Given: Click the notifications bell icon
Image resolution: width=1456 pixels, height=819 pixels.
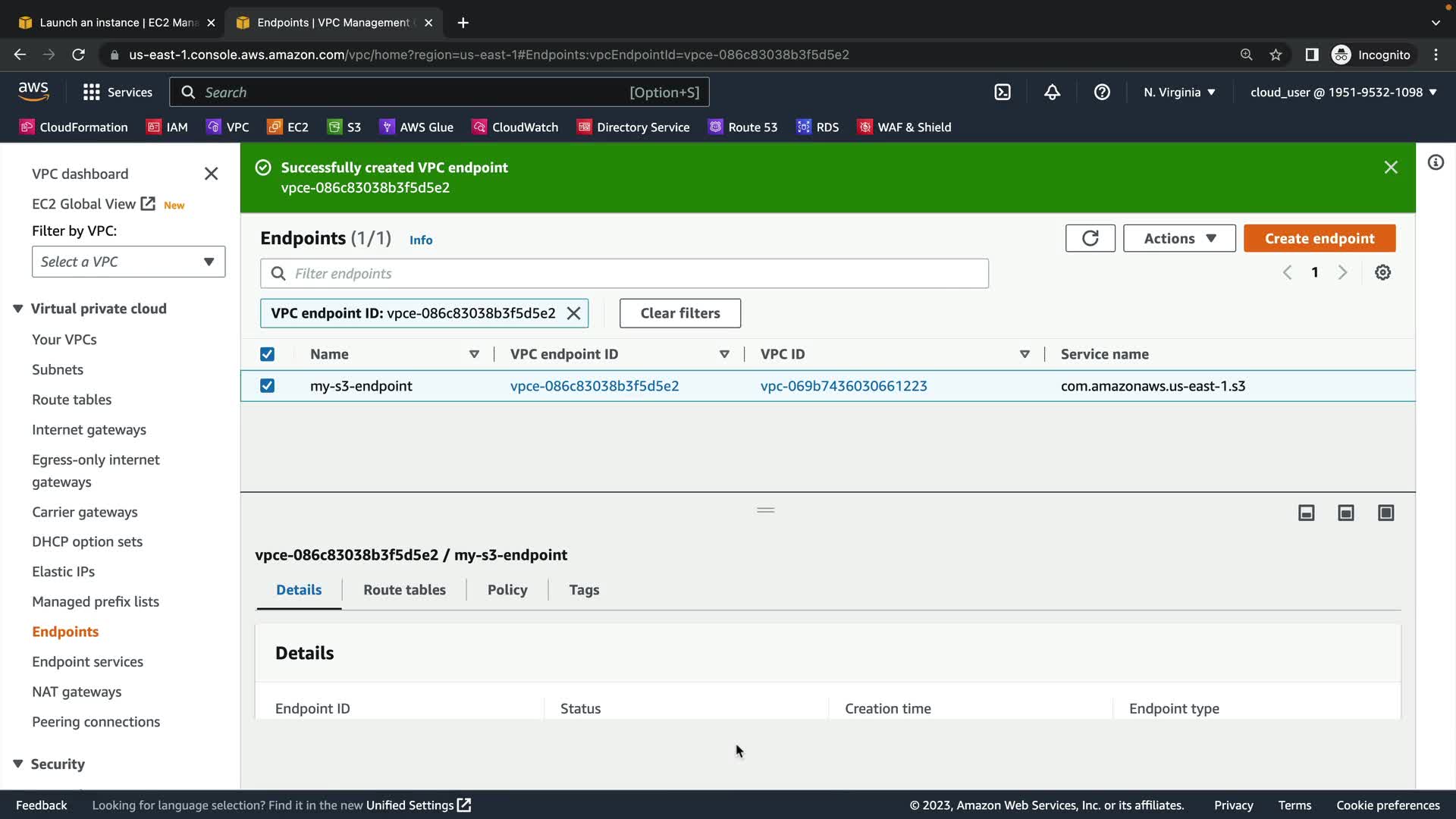Looking at the screenshot, I should click(x=1052, y=93).
